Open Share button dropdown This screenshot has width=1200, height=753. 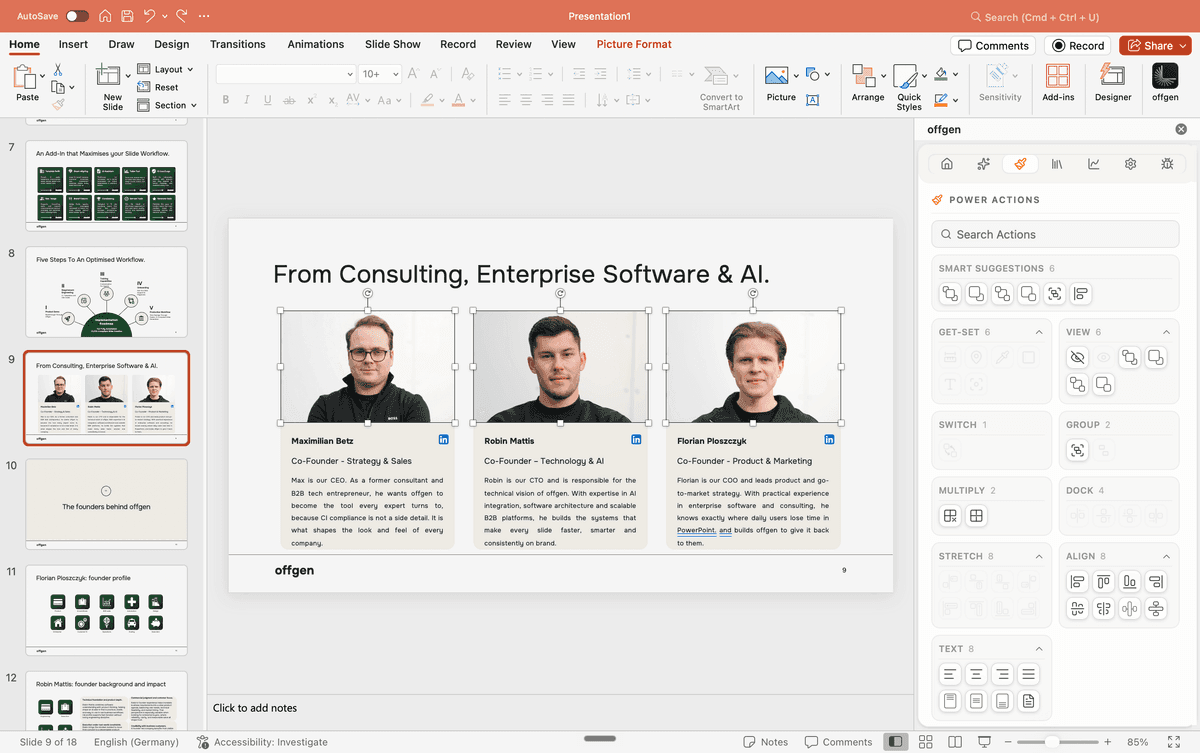coord(1184,45)
